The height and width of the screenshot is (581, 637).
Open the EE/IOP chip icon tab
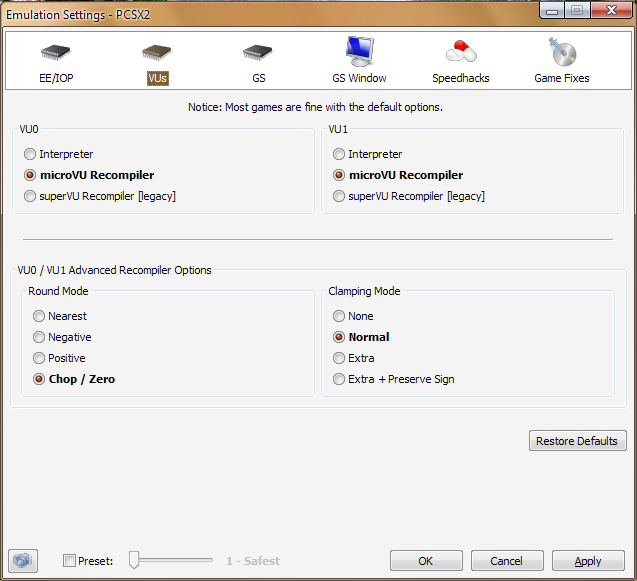click(56, 52)
